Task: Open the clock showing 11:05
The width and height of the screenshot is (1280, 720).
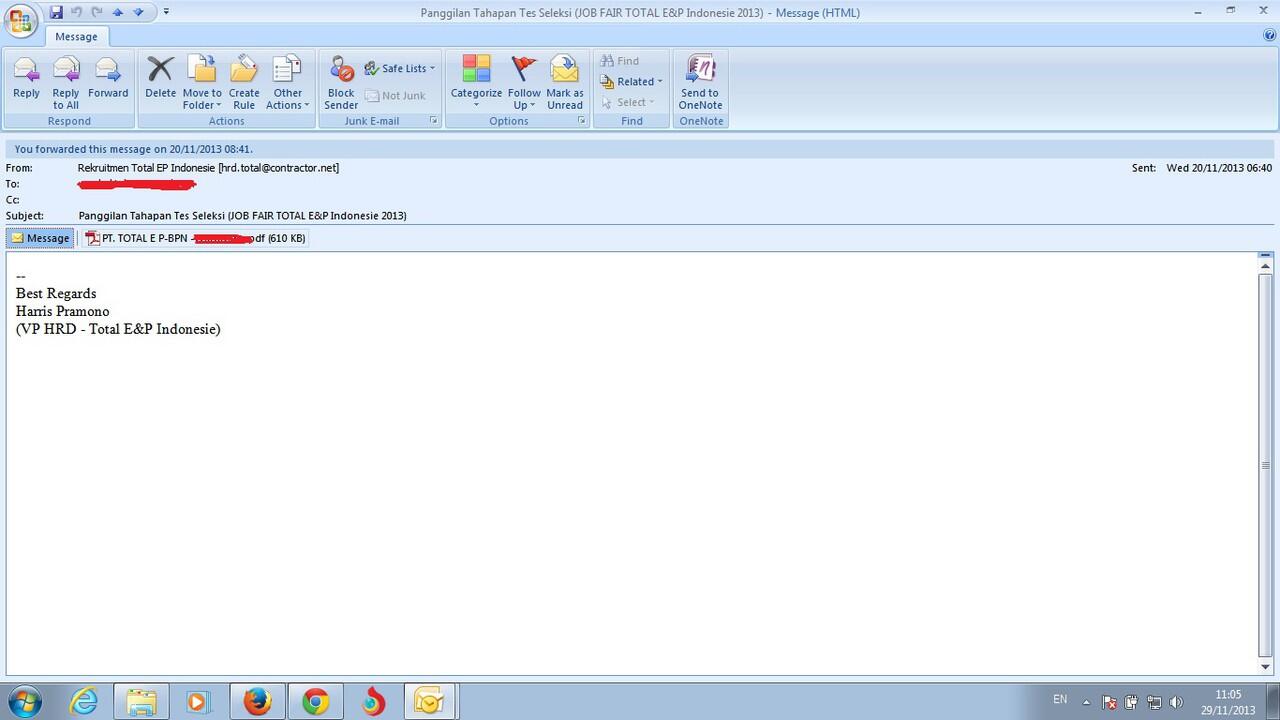Action: [1228, 702]
